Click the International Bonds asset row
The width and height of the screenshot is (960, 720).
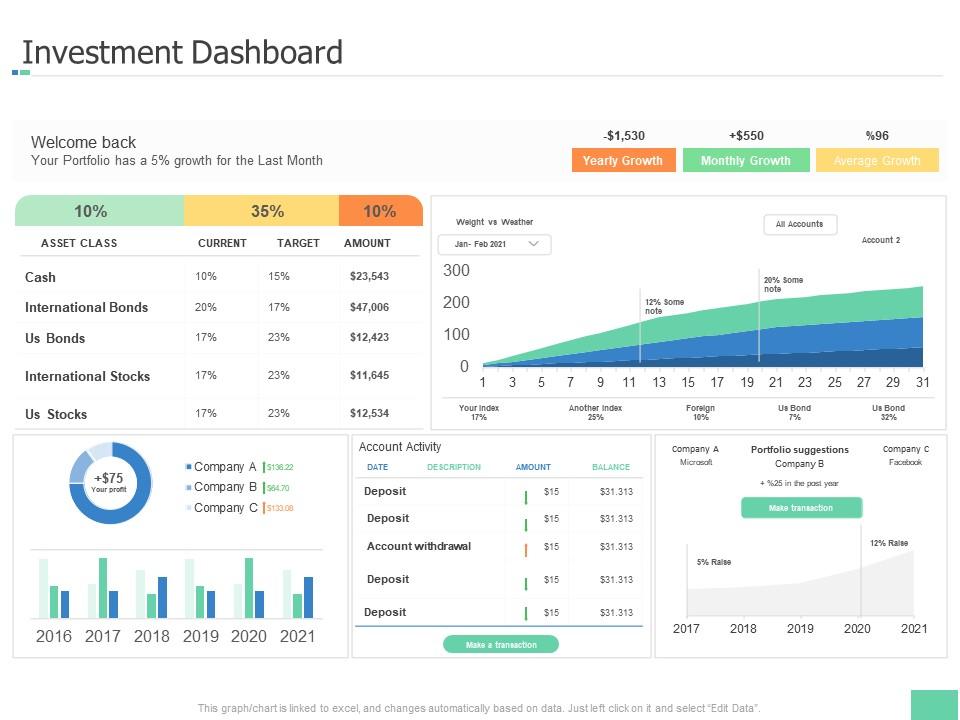pos(86,307)
